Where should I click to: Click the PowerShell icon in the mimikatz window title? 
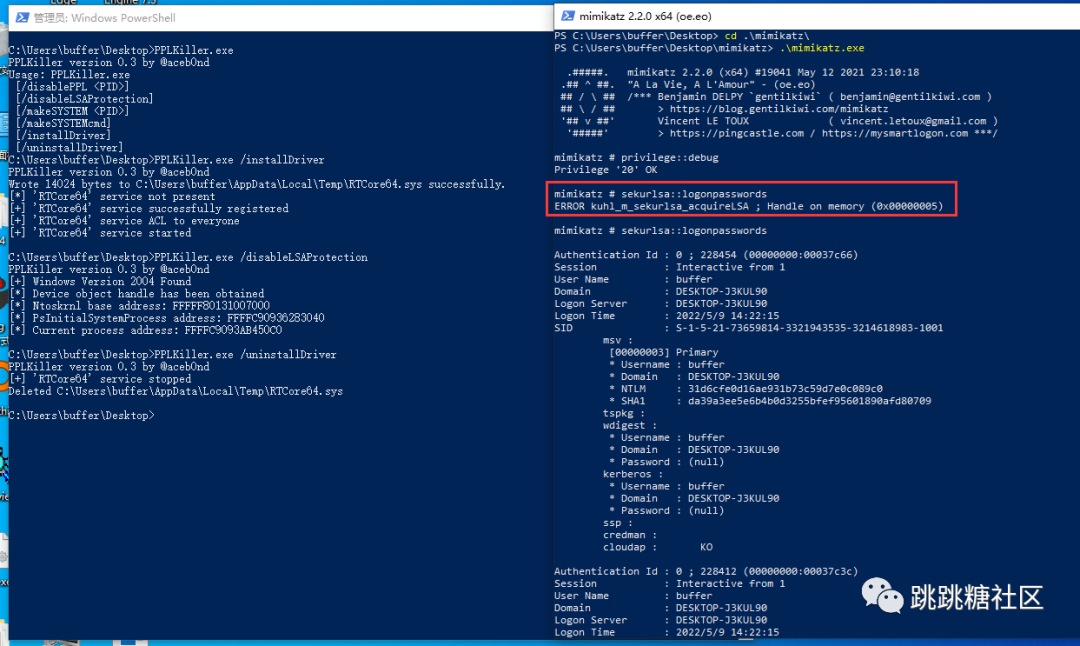[568, 16]
